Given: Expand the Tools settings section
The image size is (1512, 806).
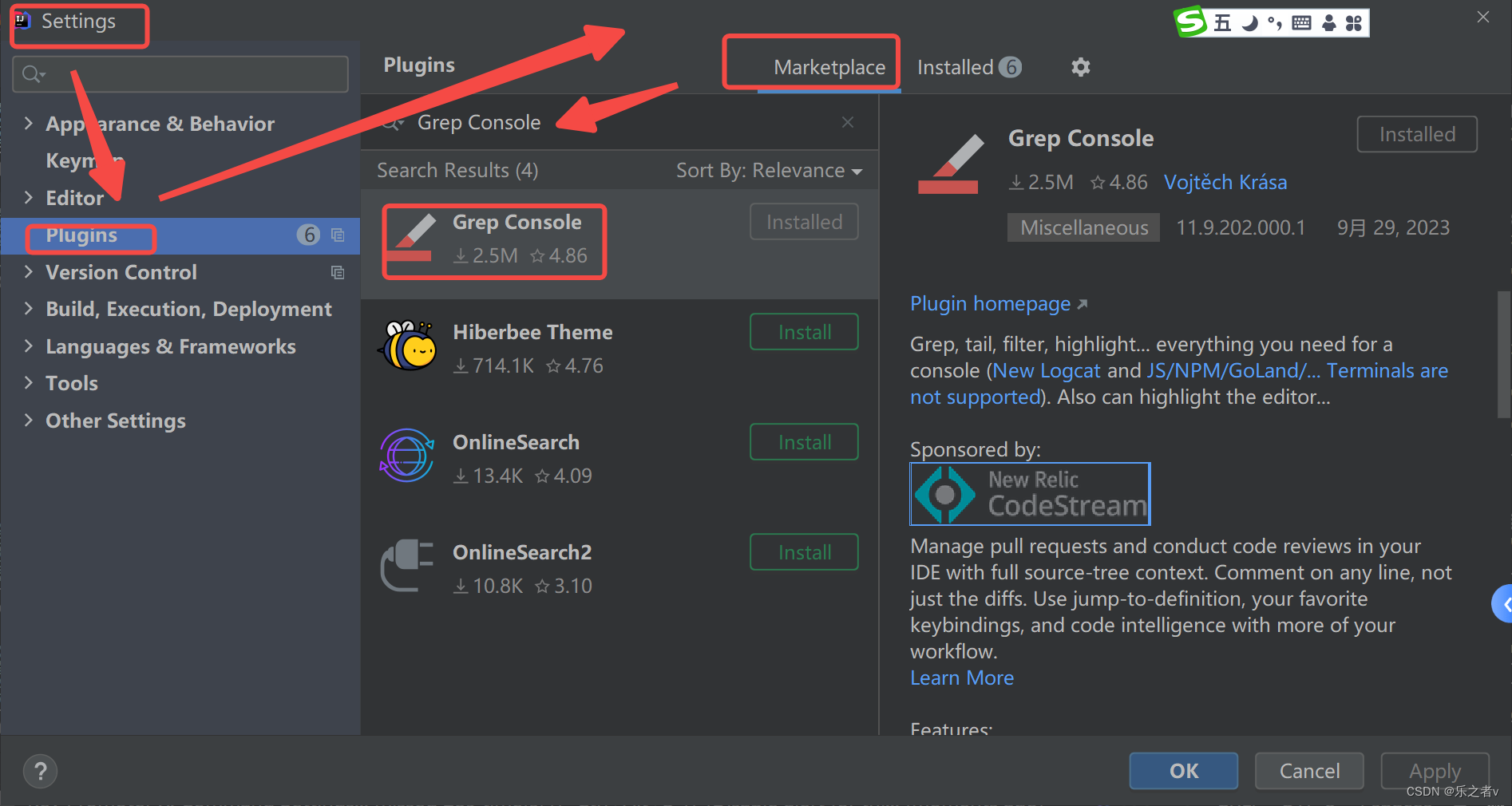Looking at the screenshot, I should 29,382.
